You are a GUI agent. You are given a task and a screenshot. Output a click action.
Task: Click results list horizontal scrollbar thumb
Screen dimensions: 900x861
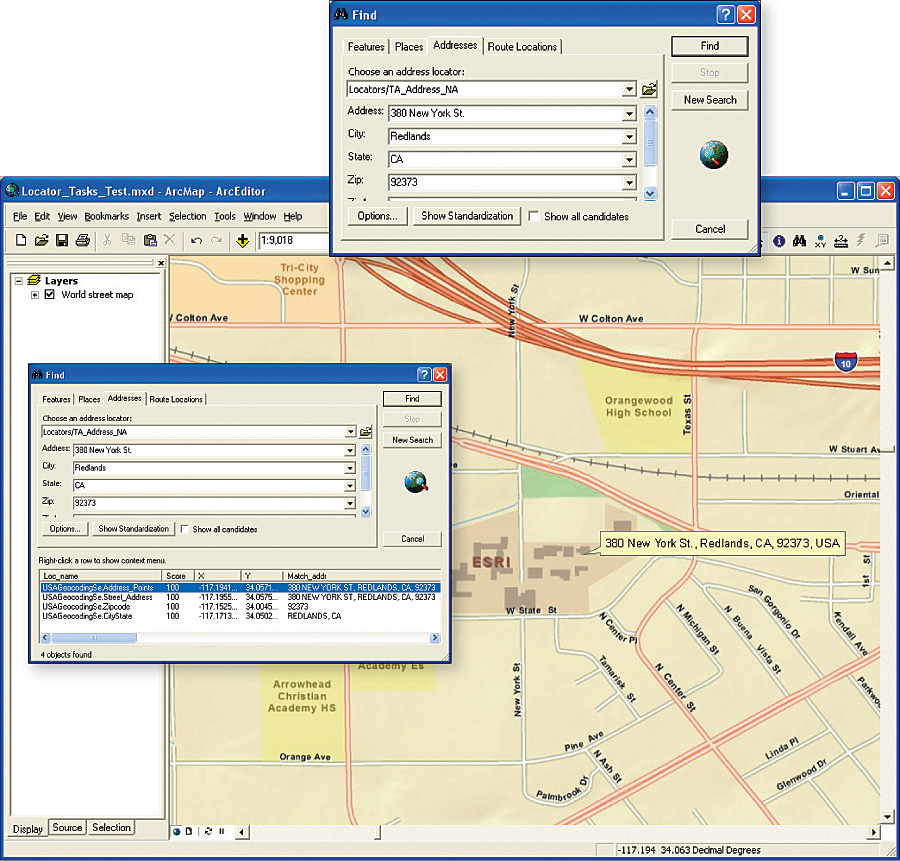click(94, 638)
